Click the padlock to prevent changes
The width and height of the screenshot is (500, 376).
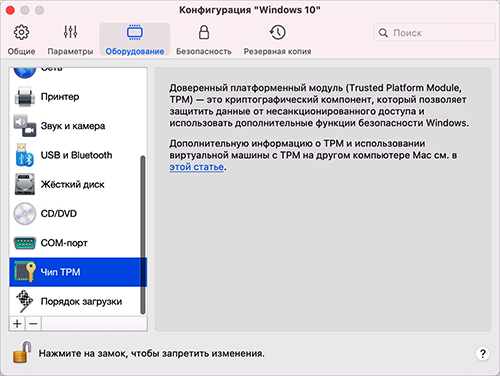(22, 352)
